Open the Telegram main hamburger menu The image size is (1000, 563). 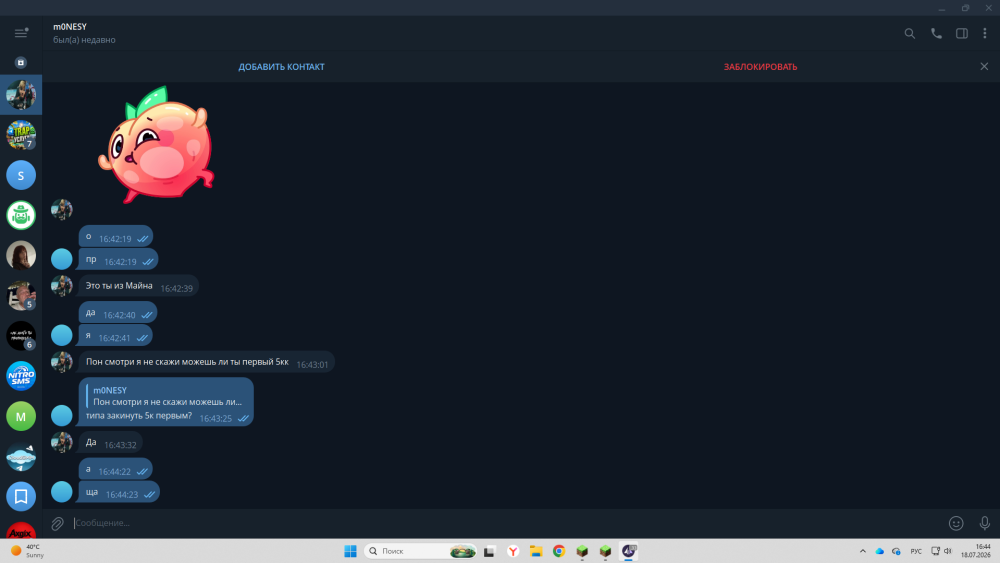pos(21,33)
